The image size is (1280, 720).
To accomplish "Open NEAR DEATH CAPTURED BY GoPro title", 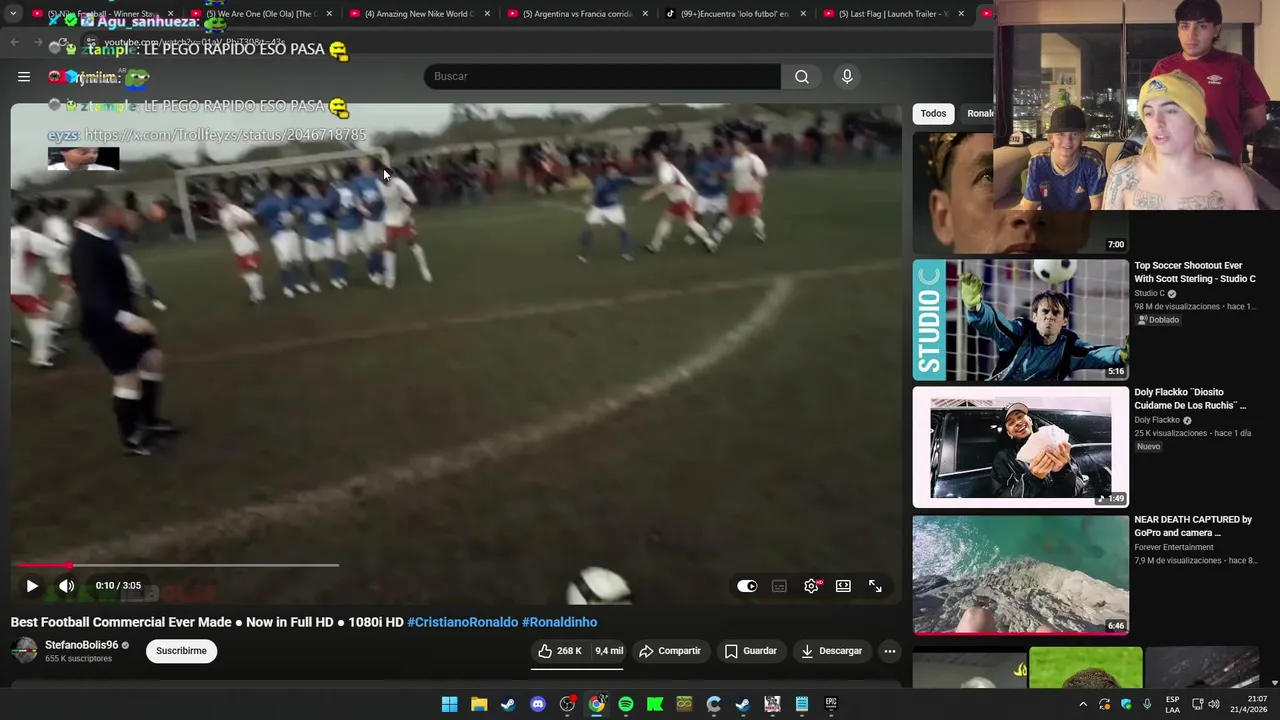I will coord(1193,526).
